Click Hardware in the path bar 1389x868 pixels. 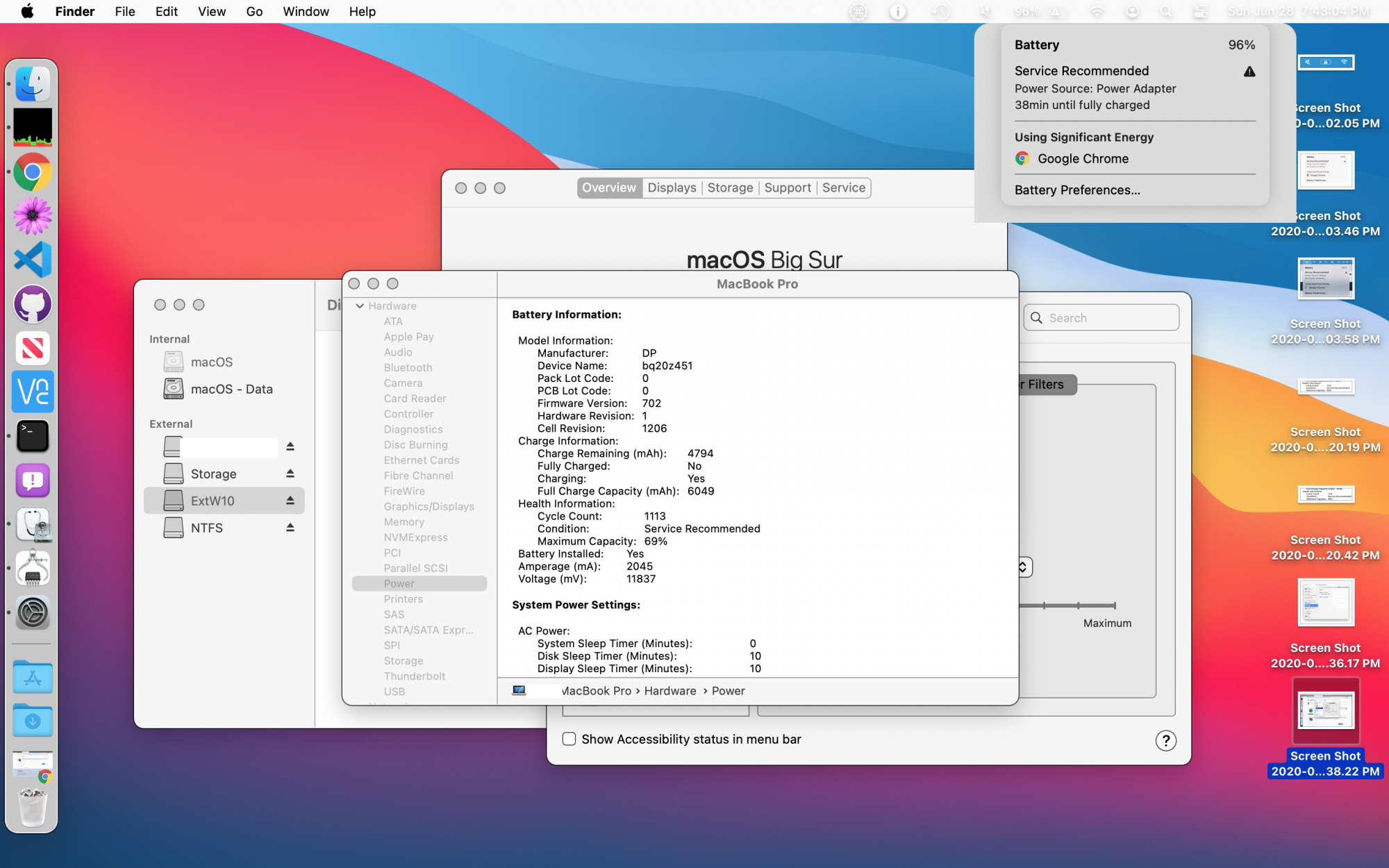tap(669, 691)
